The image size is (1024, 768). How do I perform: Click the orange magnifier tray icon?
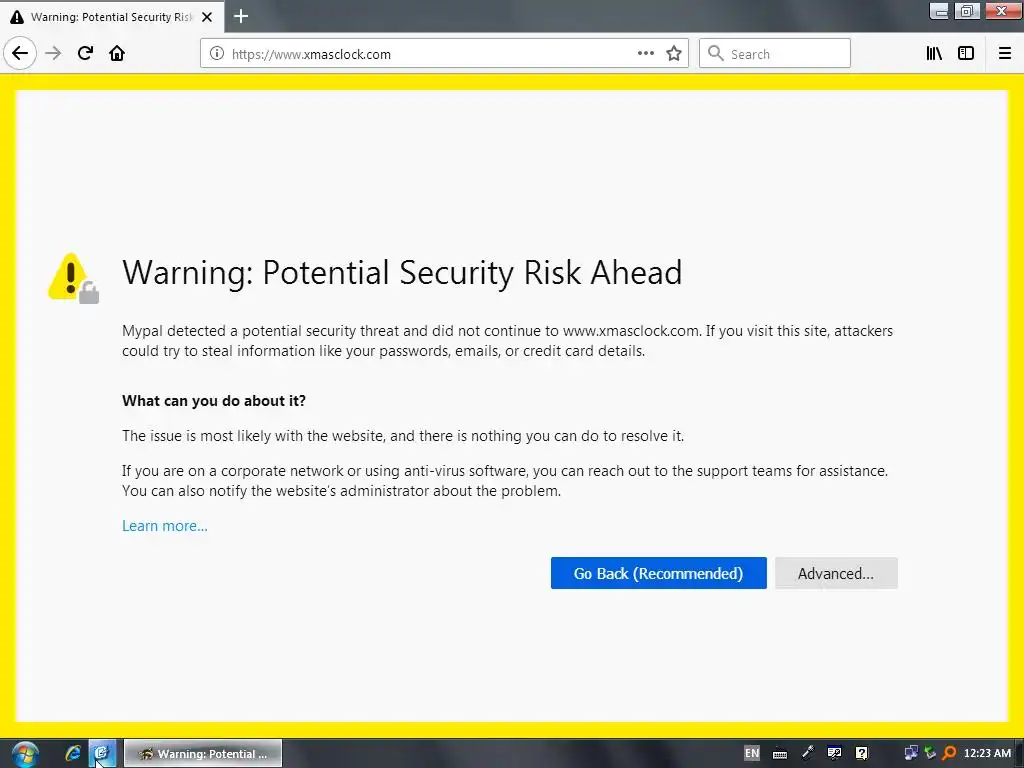[950, 753]
